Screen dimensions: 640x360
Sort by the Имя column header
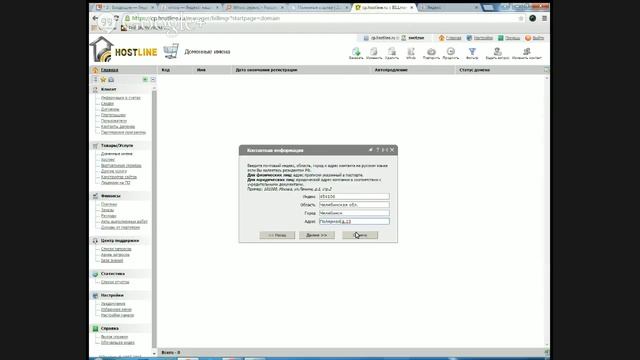click(x=201, y=70)
